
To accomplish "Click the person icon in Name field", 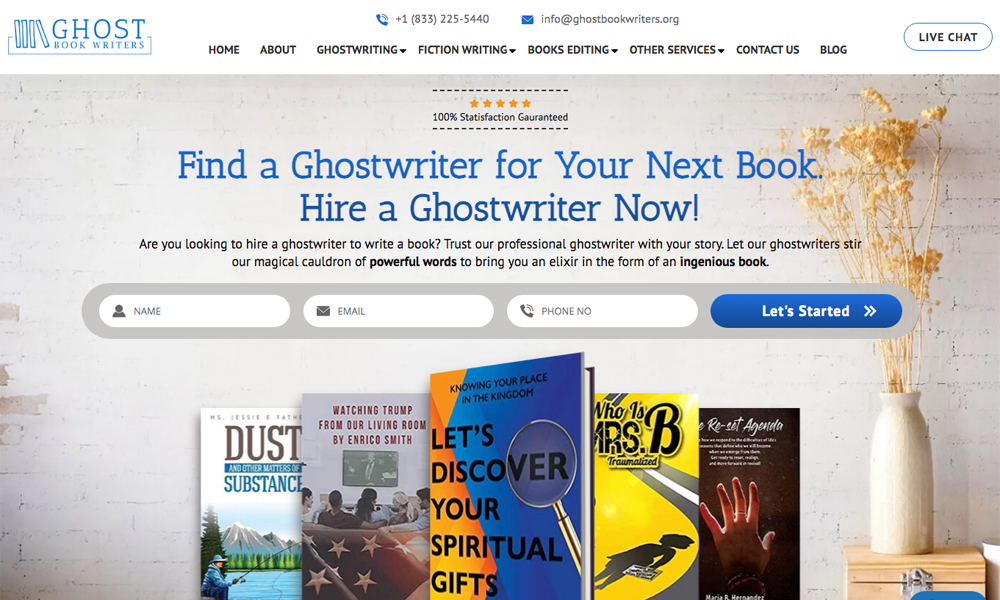I will point(119,311).
